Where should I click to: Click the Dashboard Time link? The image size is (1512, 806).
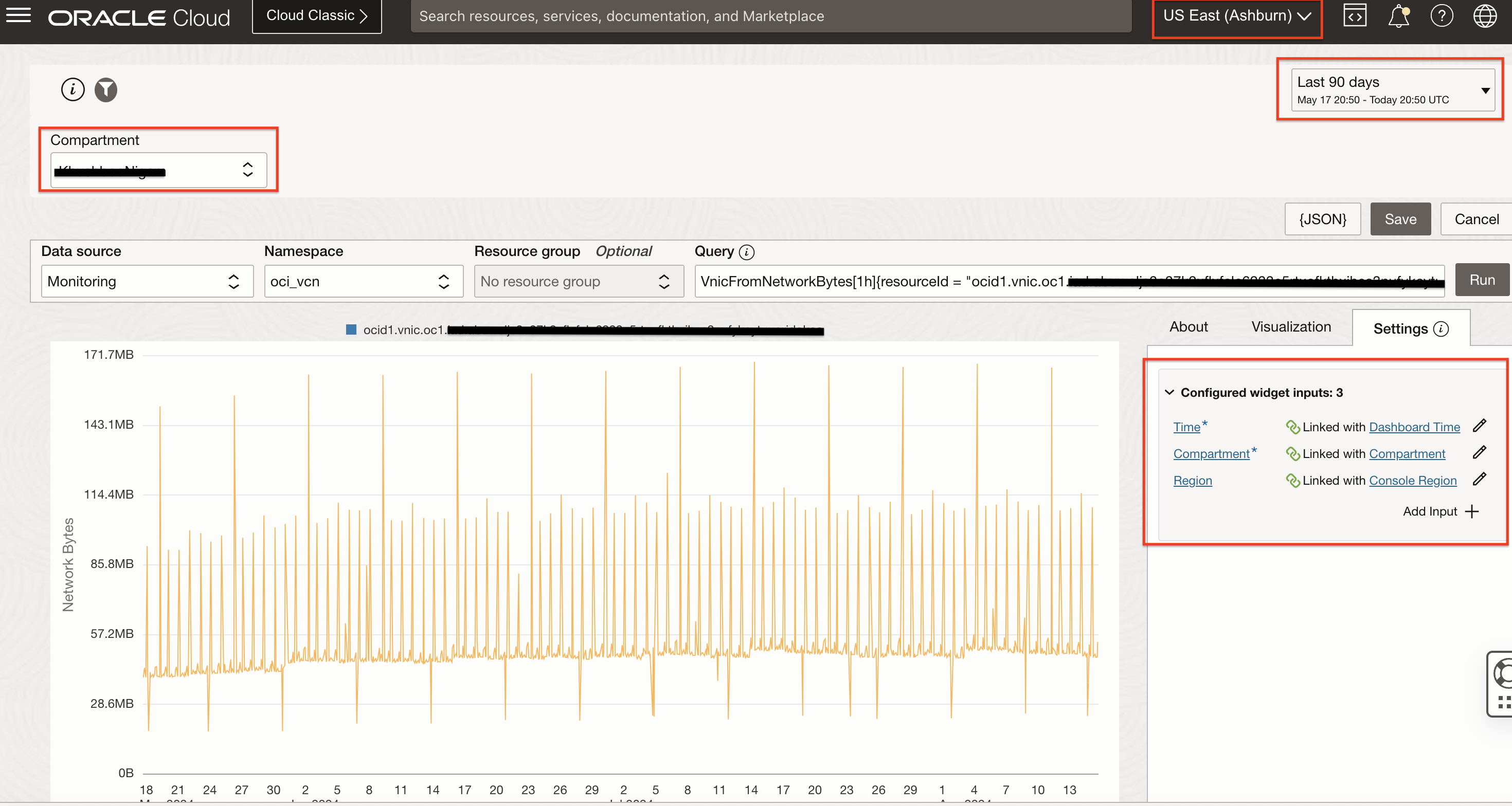tap(1414, 427)
